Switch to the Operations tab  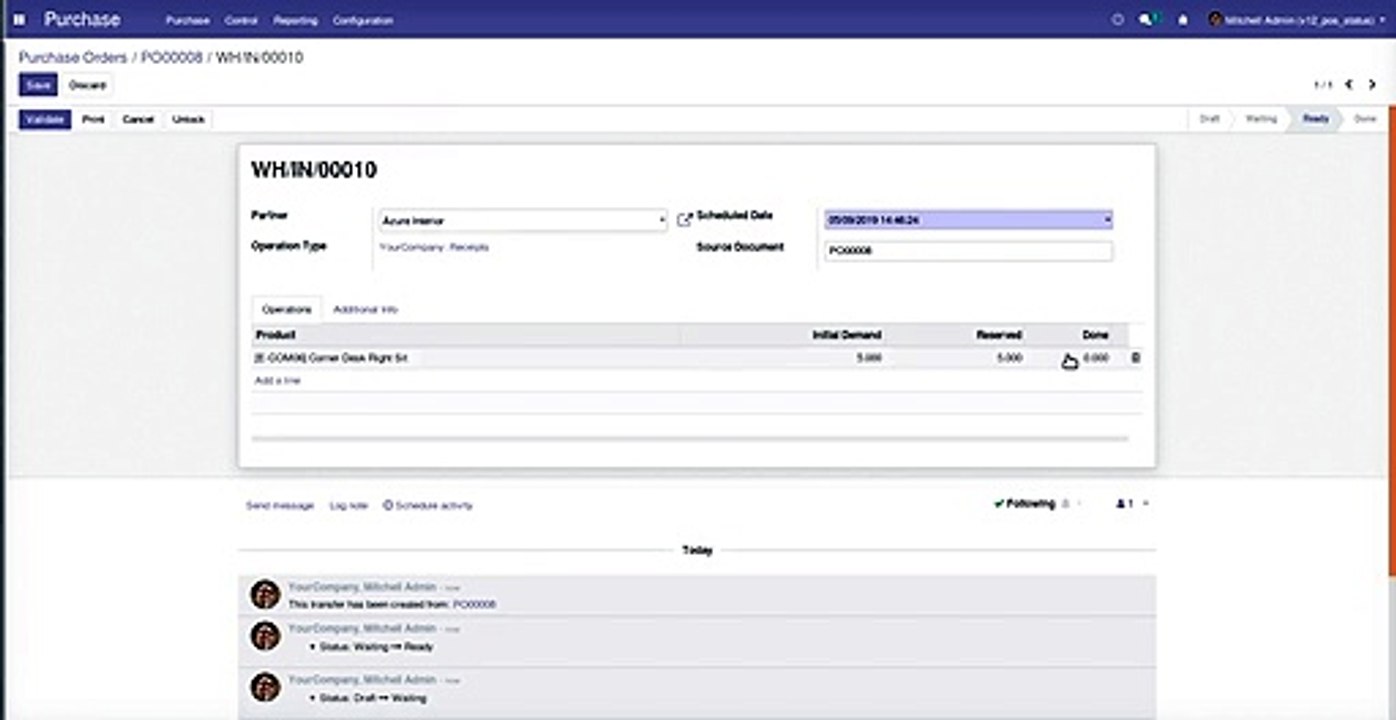click(286, 310)
